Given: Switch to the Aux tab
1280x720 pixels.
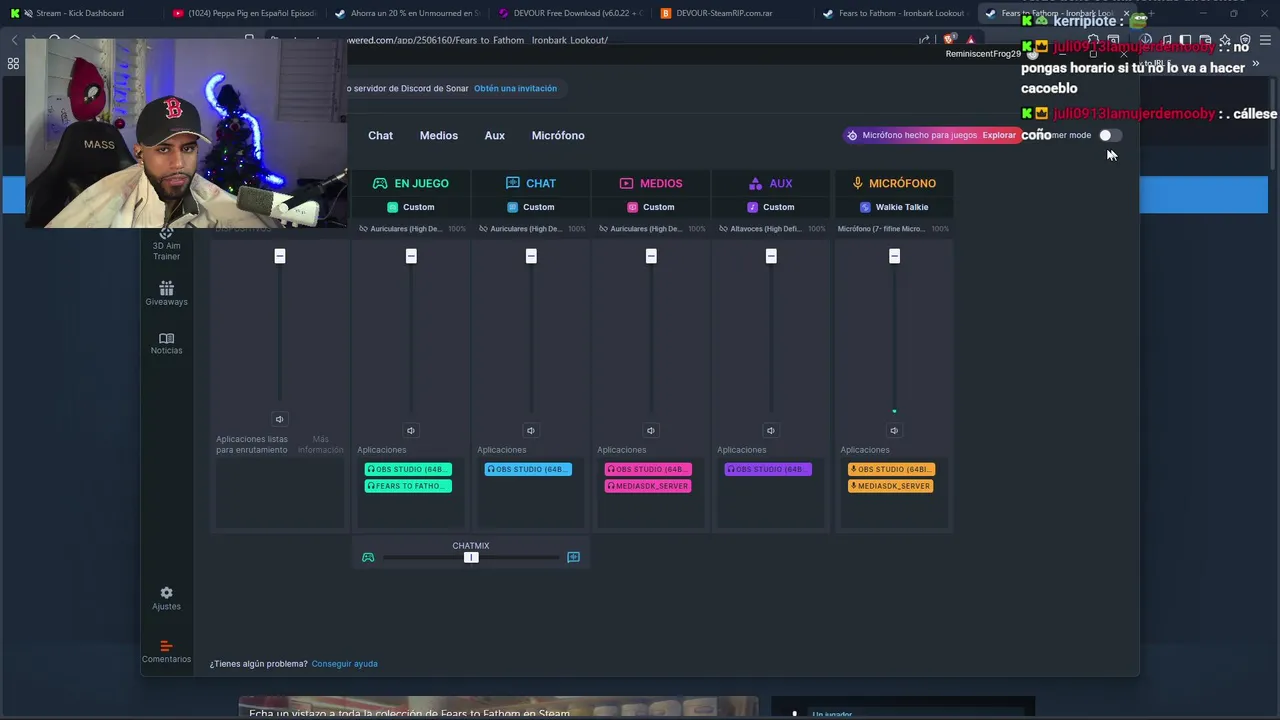Looking at the screenshot, I should 495,135.
